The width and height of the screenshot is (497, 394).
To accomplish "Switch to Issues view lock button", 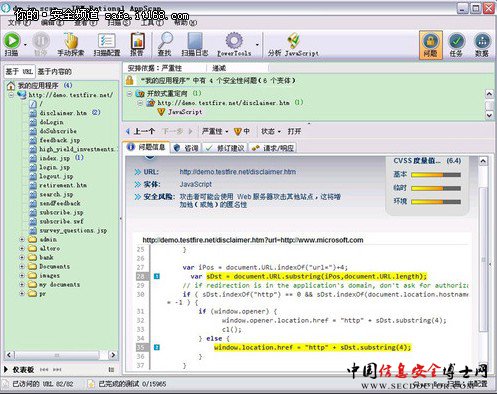I will pyautogui.click(x=431, y=45).
